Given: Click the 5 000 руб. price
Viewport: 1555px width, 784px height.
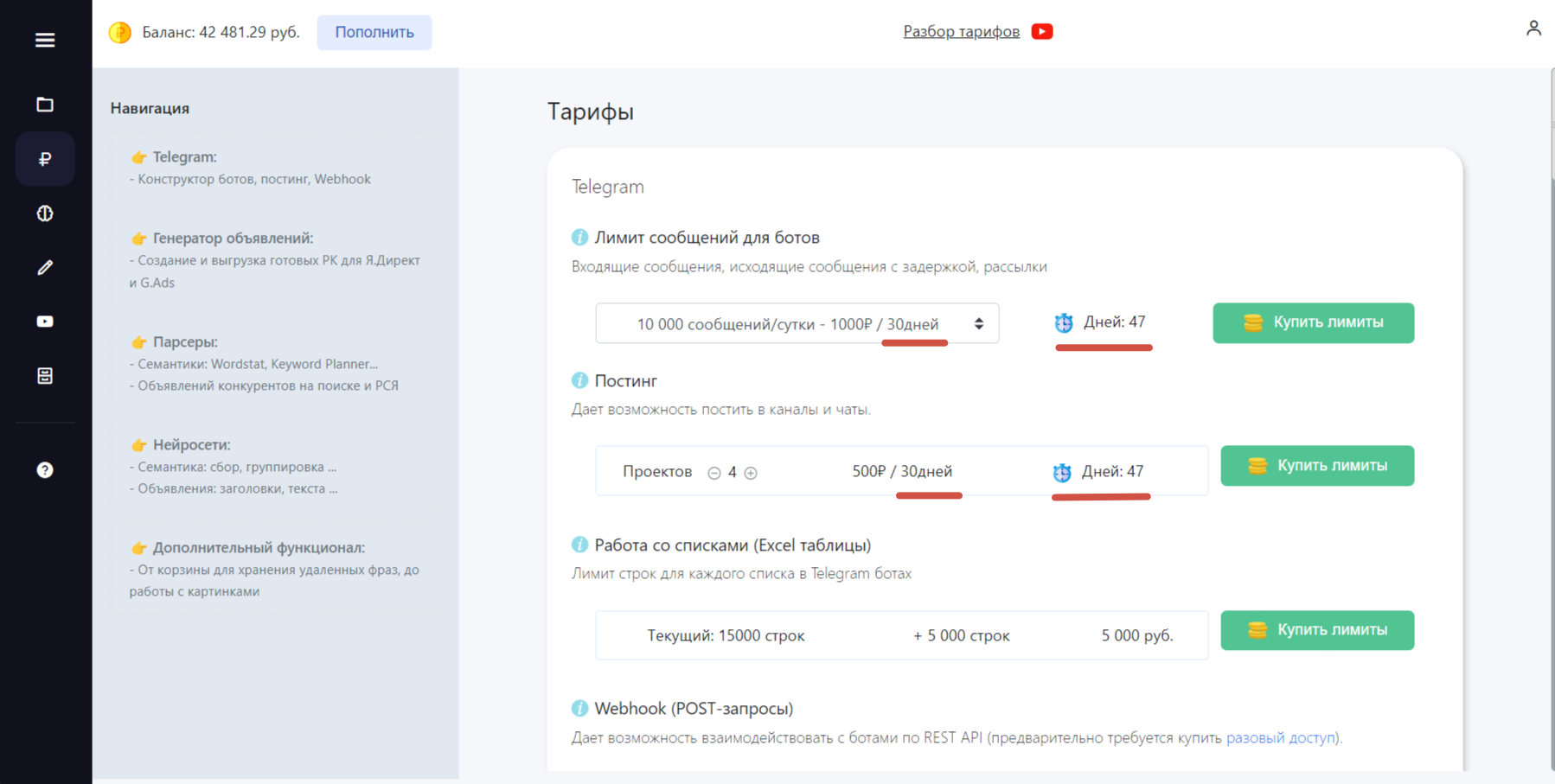Looking at the screenshot, I should 1137,635.
